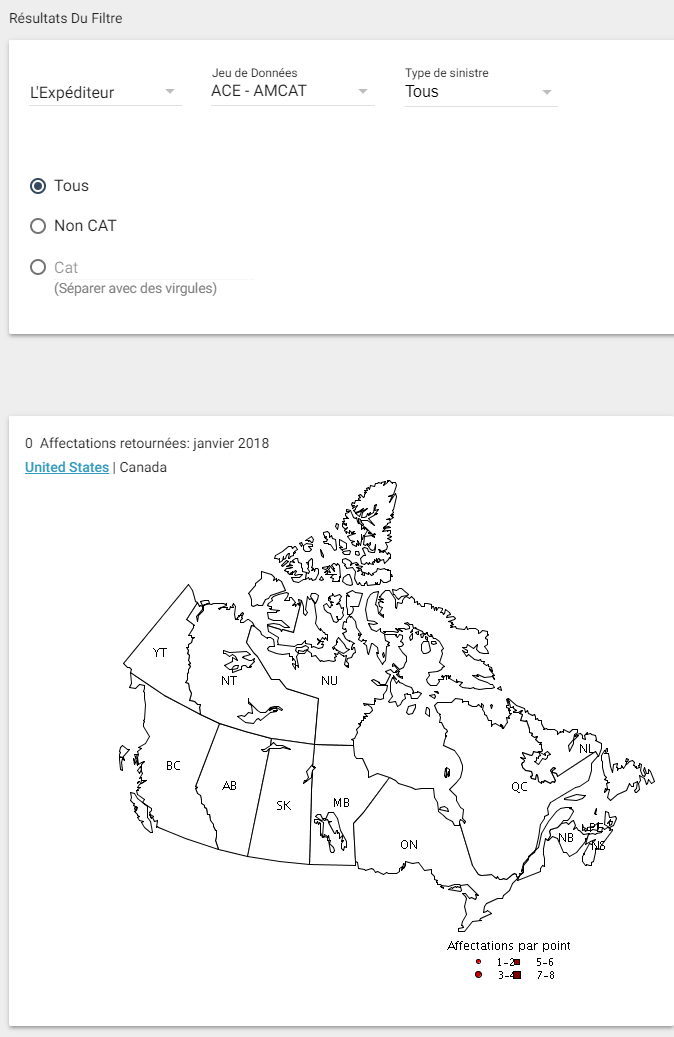Click the Type de sinistre dropdown arrow
The height and width of the screenshot is (1037, 674).
pos(546,92)
